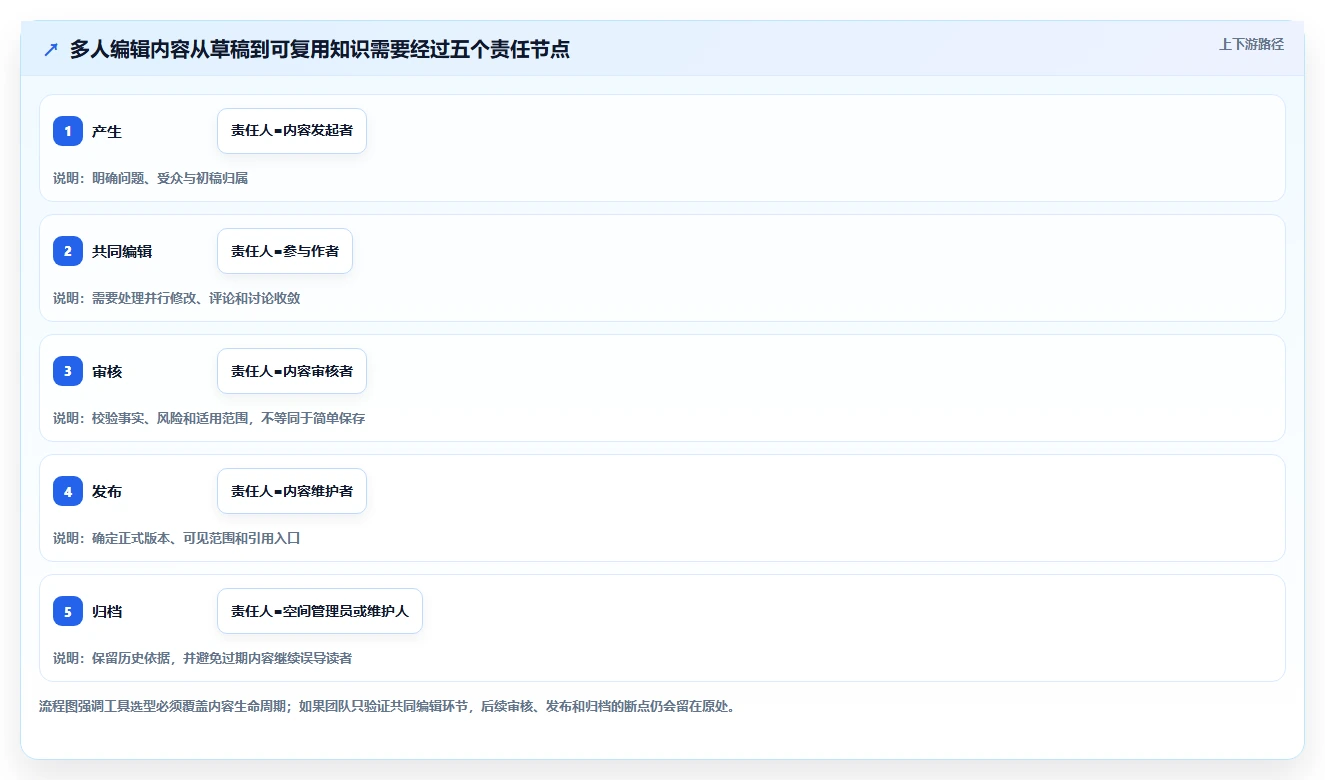Click the 责任人=内容审核者 chip
The height and width of the screenshot is (780, 1325).
(292, 371)
